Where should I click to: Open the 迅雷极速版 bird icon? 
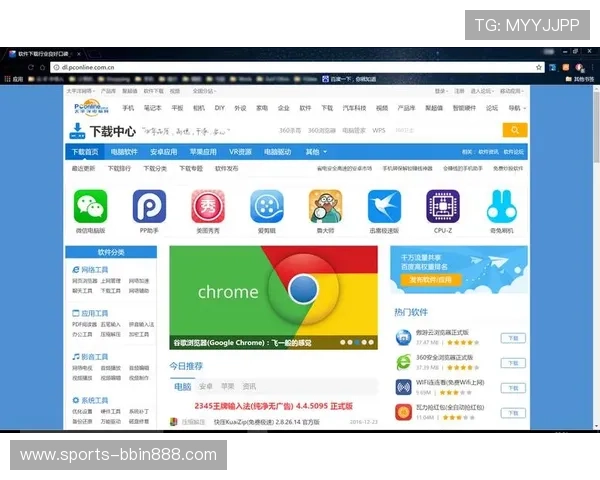384,206
